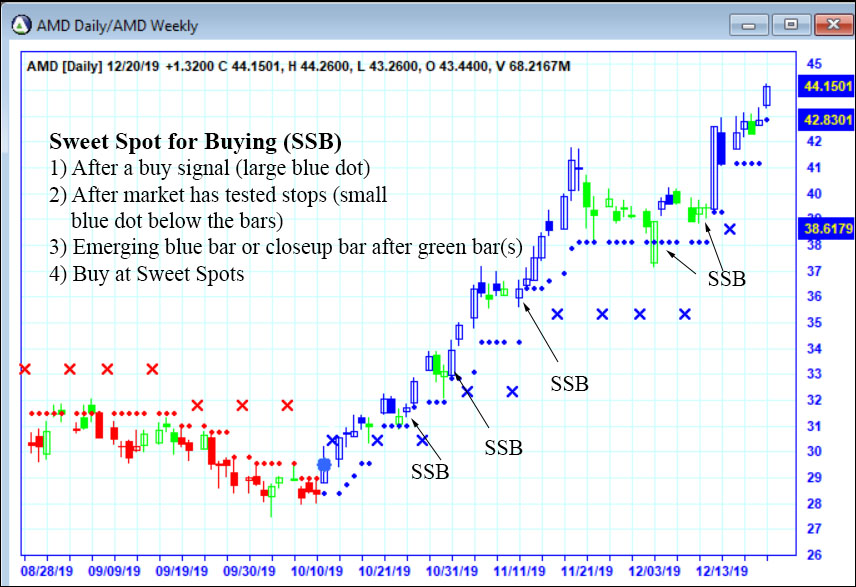Image resolution: width=856 pixels, height=587 pixels.
Task: Click the 11/11/19 date label
Action: 520,571
